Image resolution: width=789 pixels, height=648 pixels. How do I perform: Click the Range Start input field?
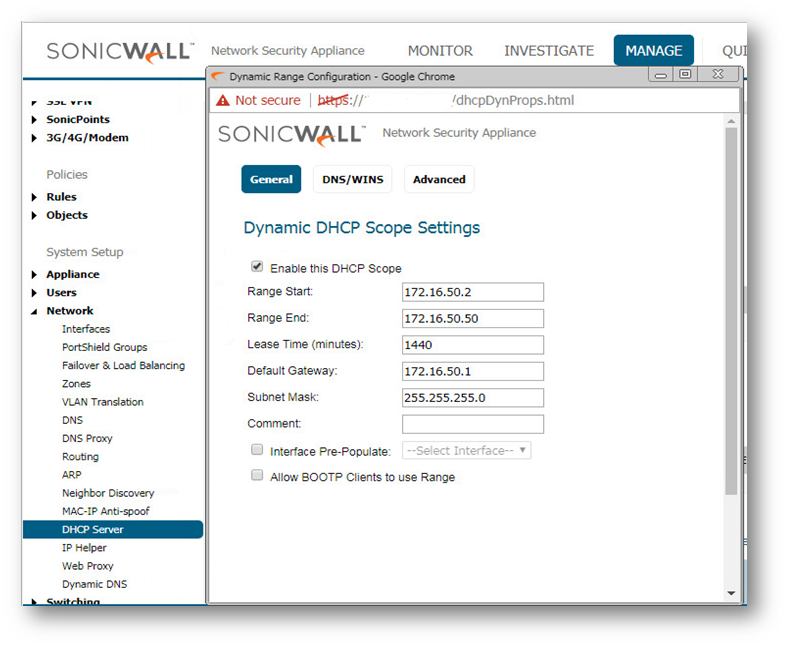click(473, 292)
